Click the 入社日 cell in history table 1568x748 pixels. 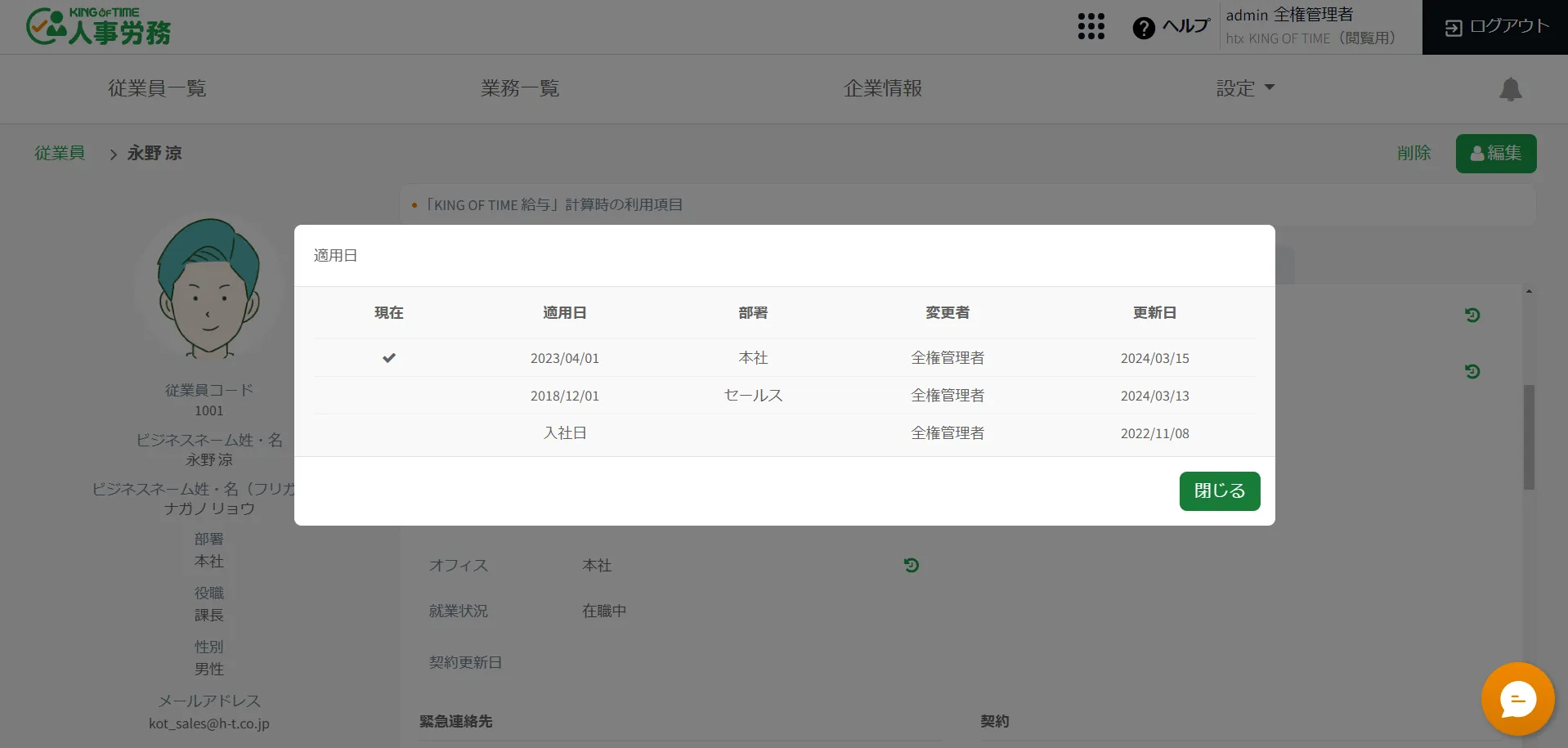565,433
